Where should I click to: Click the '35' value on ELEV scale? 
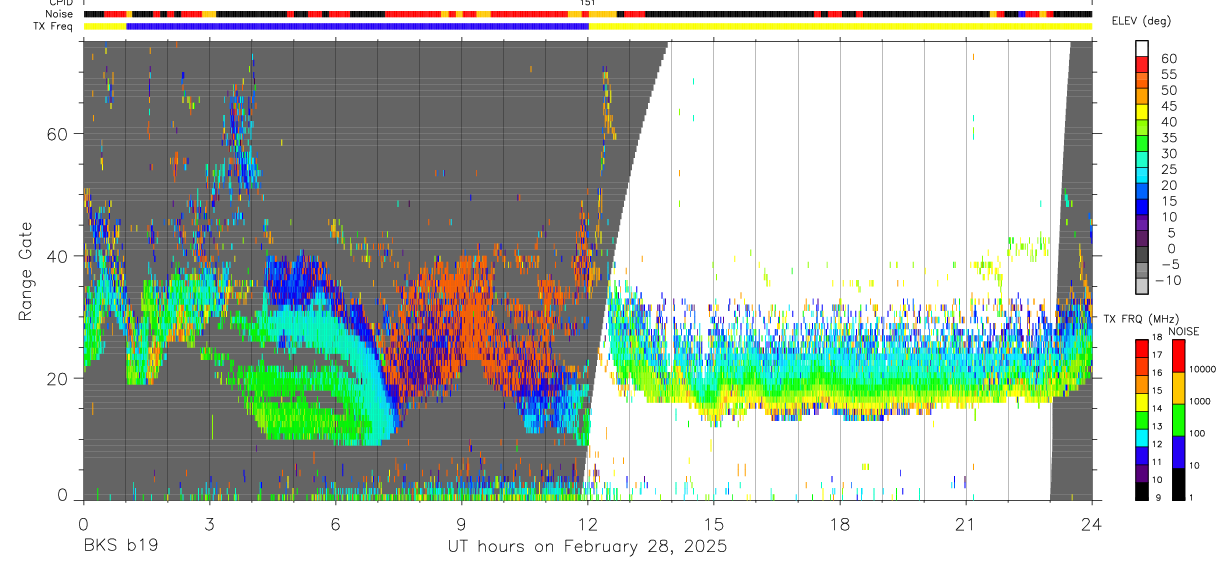tap(1167, 137)
